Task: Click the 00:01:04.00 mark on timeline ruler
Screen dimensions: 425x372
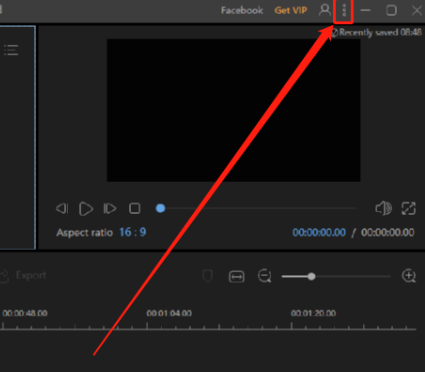Action: point(169,313)
